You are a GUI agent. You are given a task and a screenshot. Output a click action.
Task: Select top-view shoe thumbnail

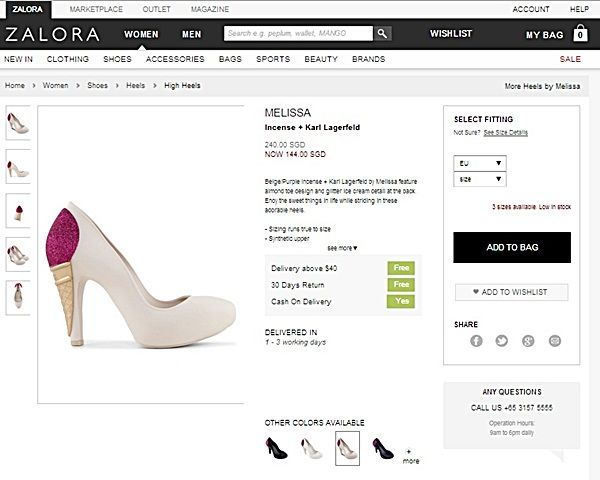click(x=18, y=298)
